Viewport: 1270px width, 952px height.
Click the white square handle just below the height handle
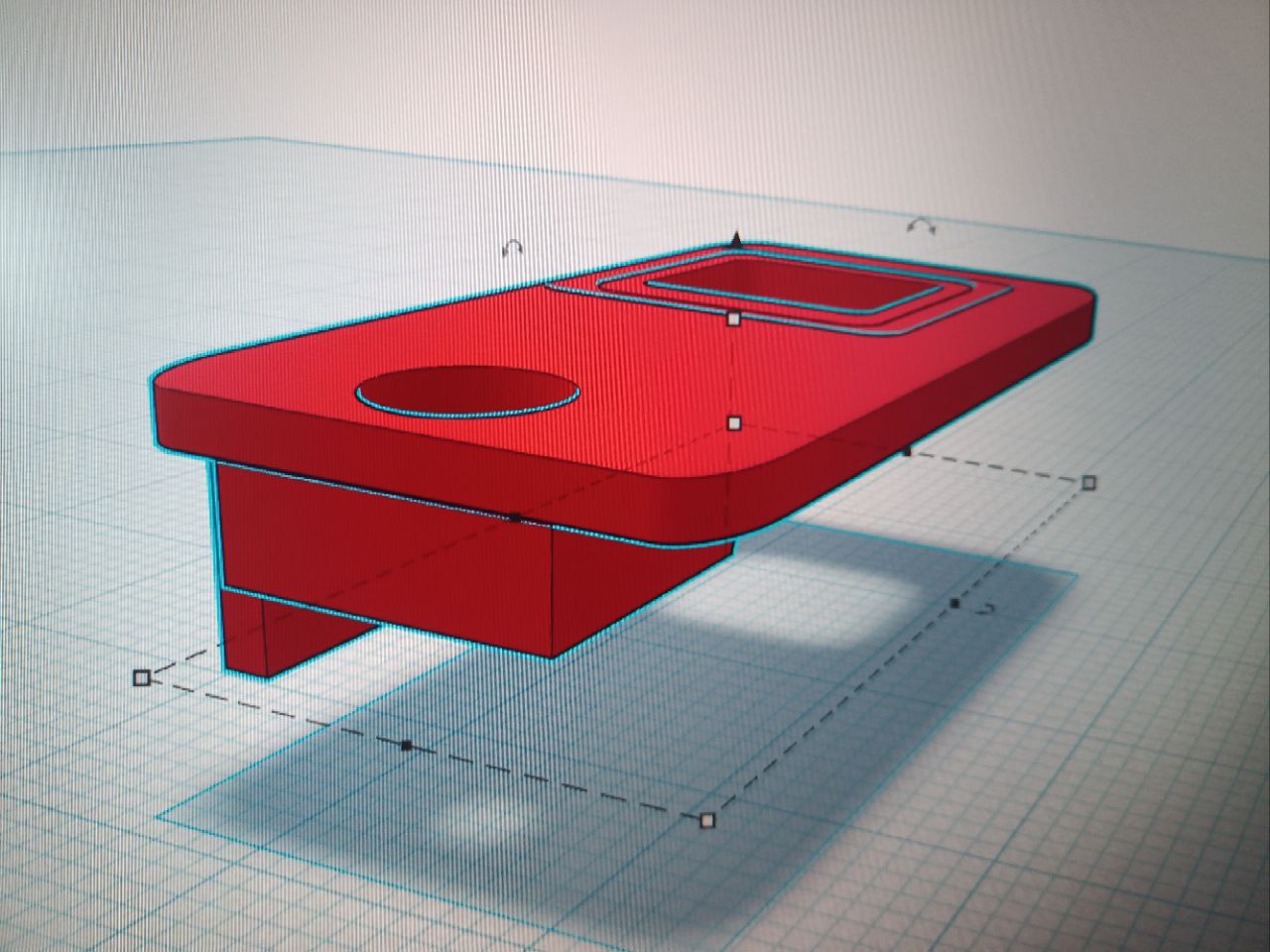point(734,423)
